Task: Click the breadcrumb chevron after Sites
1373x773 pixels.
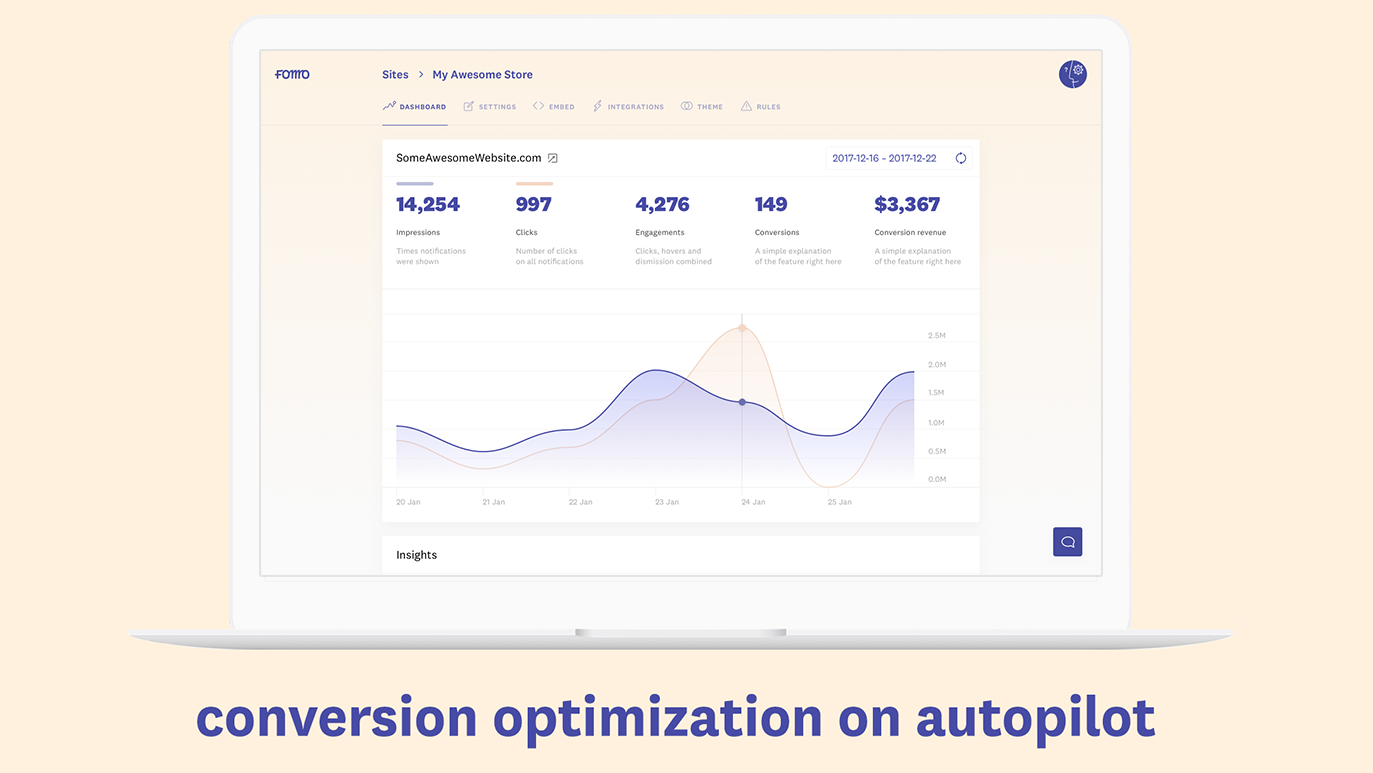Action: (x=421, y=75)
